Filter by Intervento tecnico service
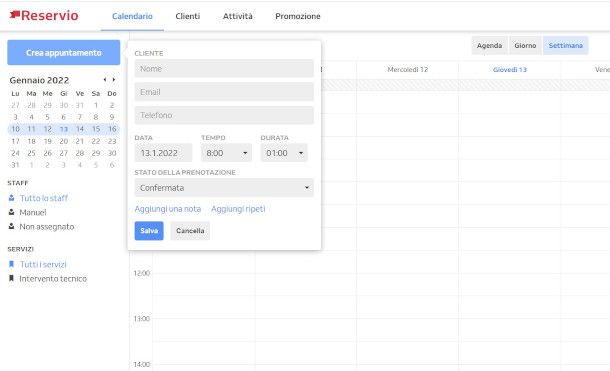Screen dimensions: 610x371 (53, 278)
